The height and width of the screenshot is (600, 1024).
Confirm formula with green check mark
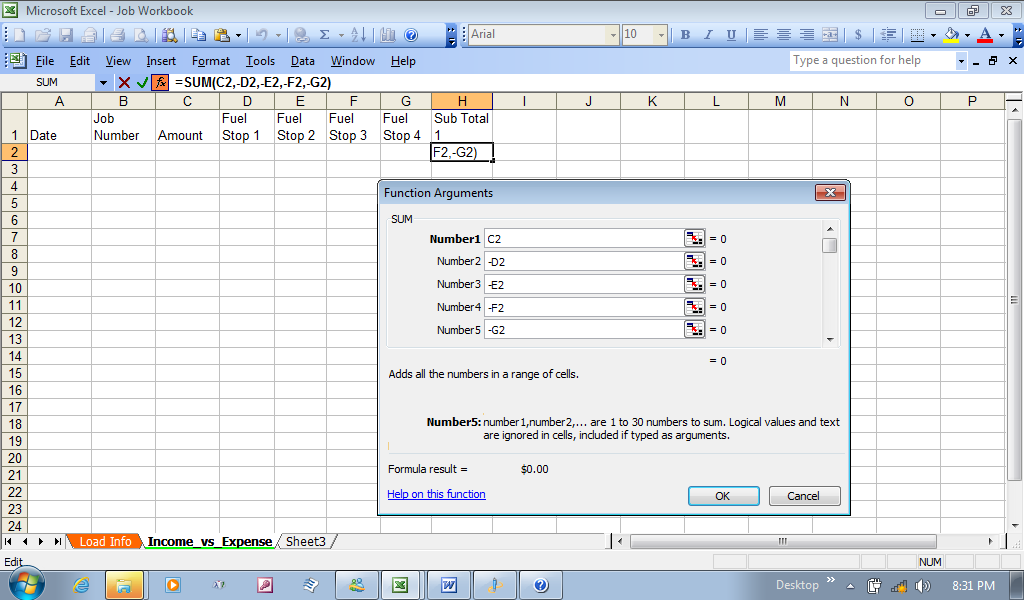coord(142,82)
